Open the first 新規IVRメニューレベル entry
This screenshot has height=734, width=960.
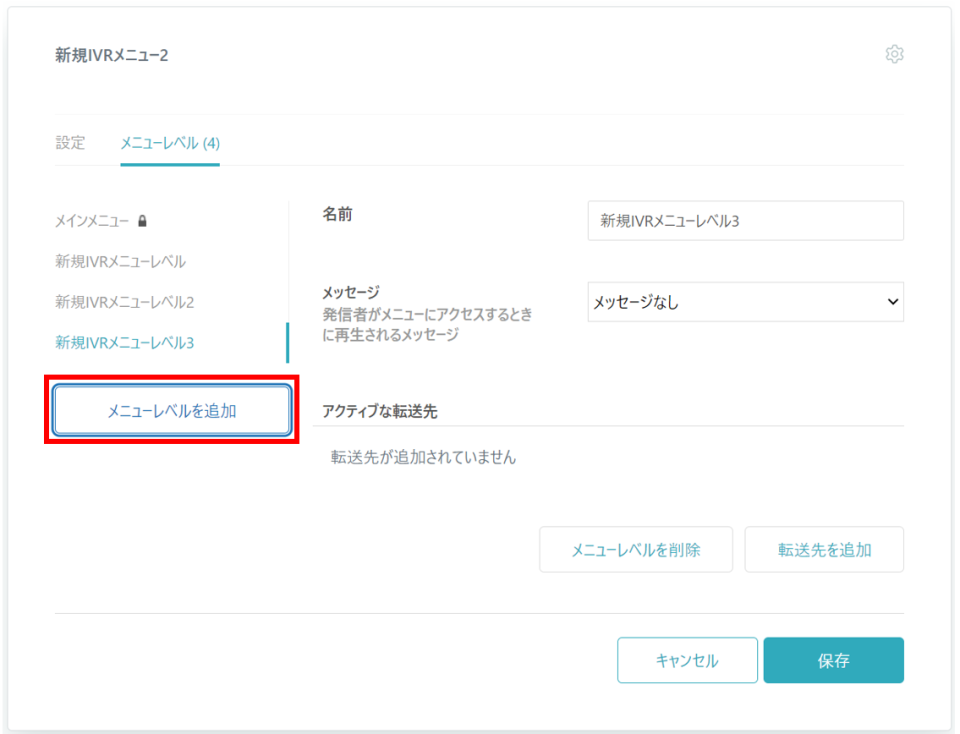pyautogui.click(x=120, y=262)
